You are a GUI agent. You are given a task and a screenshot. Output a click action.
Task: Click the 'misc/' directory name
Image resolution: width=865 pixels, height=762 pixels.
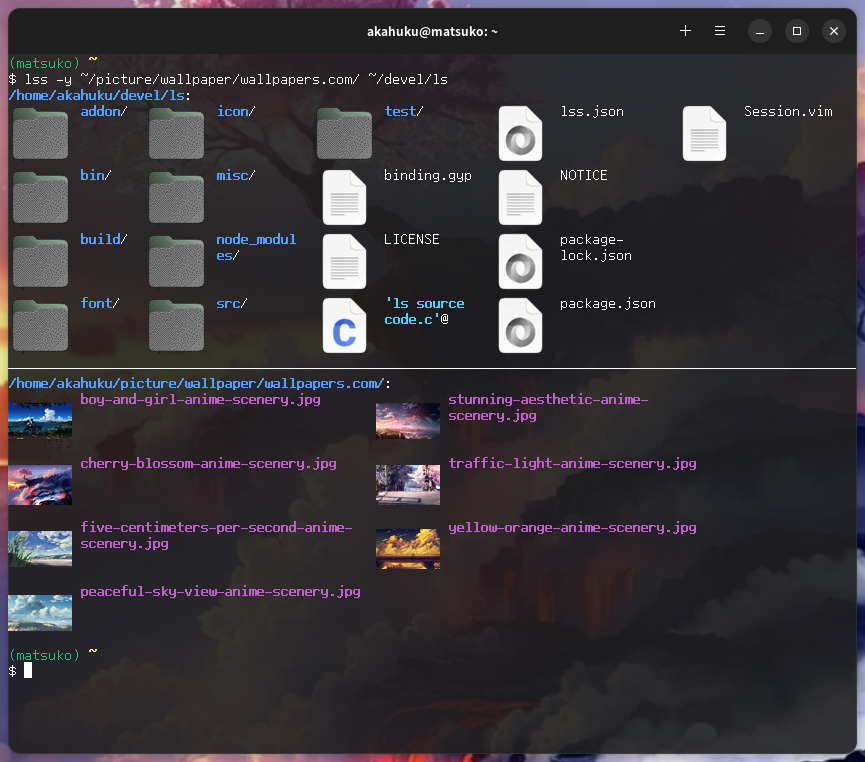pyautogui.click(x=236, y=175)
